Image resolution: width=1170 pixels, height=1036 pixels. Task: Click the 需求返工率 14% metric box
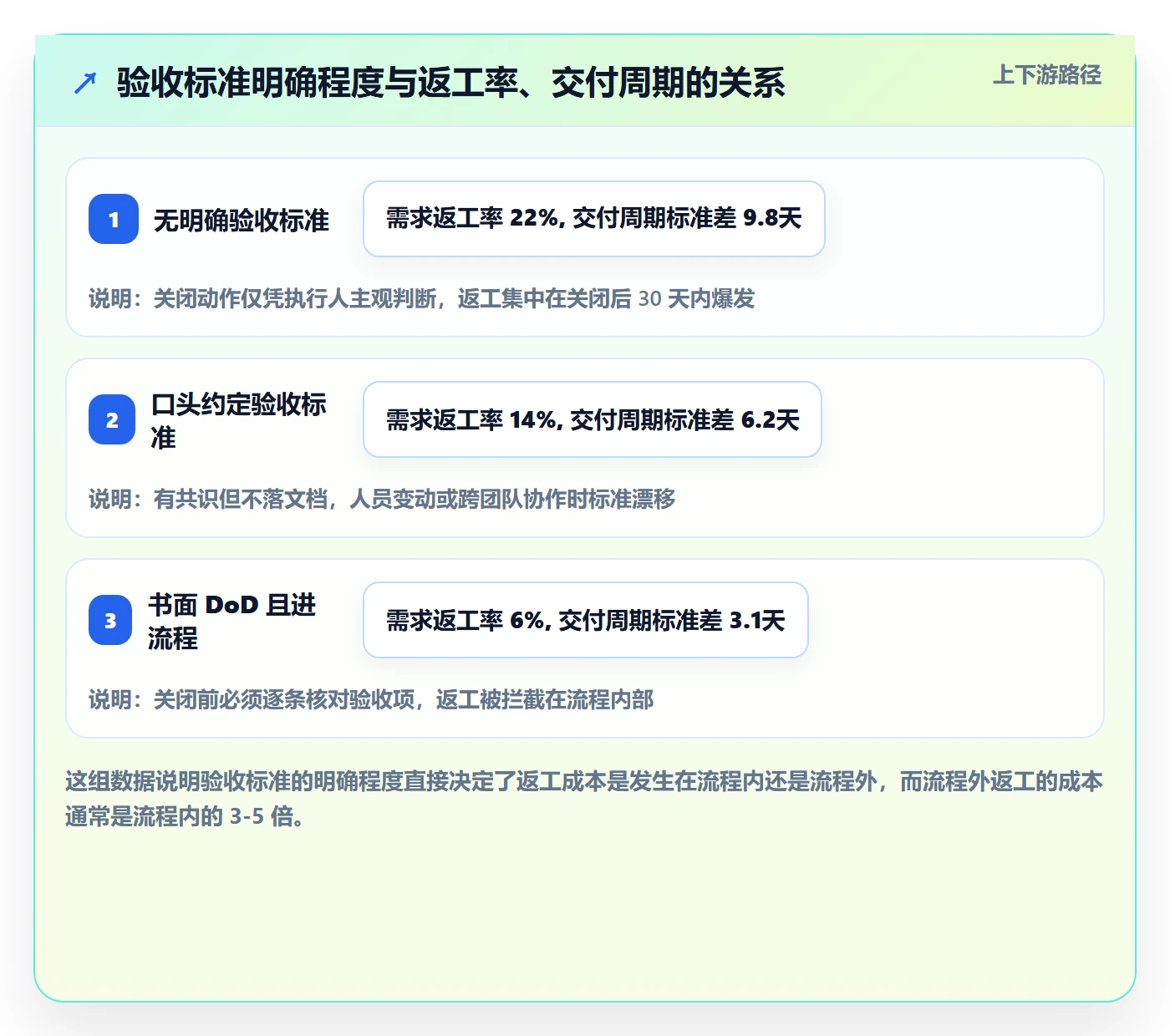point(593,419)
